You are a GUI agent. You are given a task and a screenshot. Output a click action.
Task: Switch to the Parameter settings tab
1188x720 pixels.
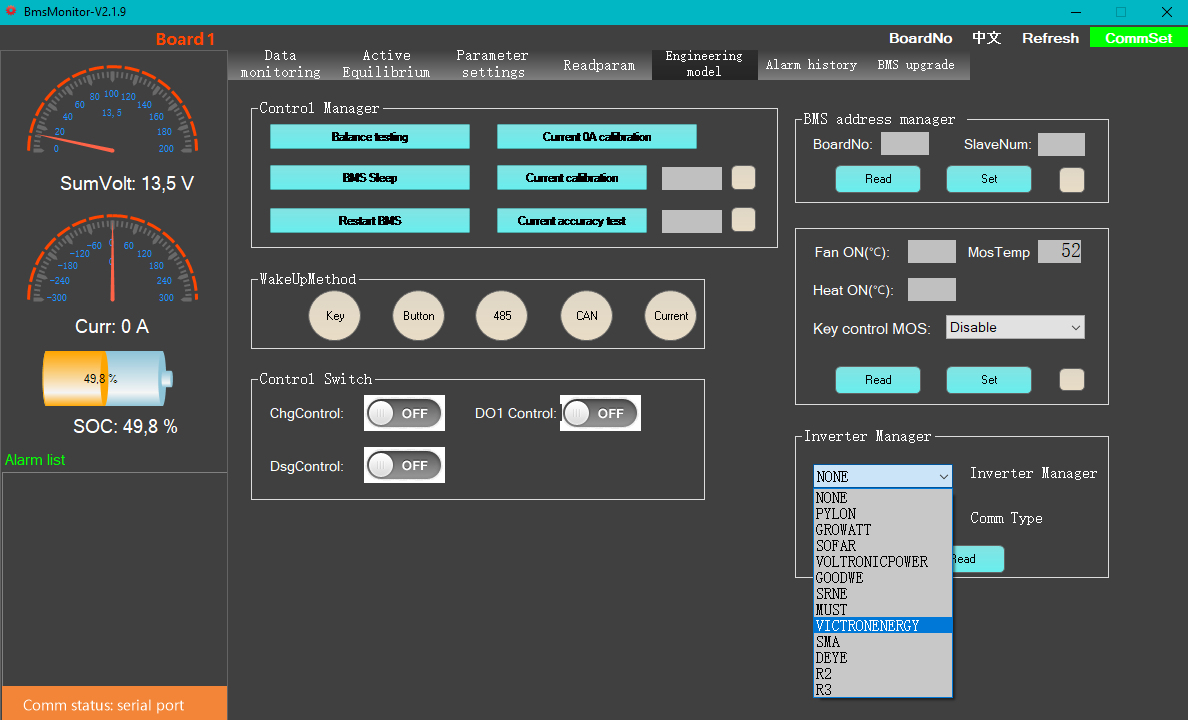coord(492,64)
